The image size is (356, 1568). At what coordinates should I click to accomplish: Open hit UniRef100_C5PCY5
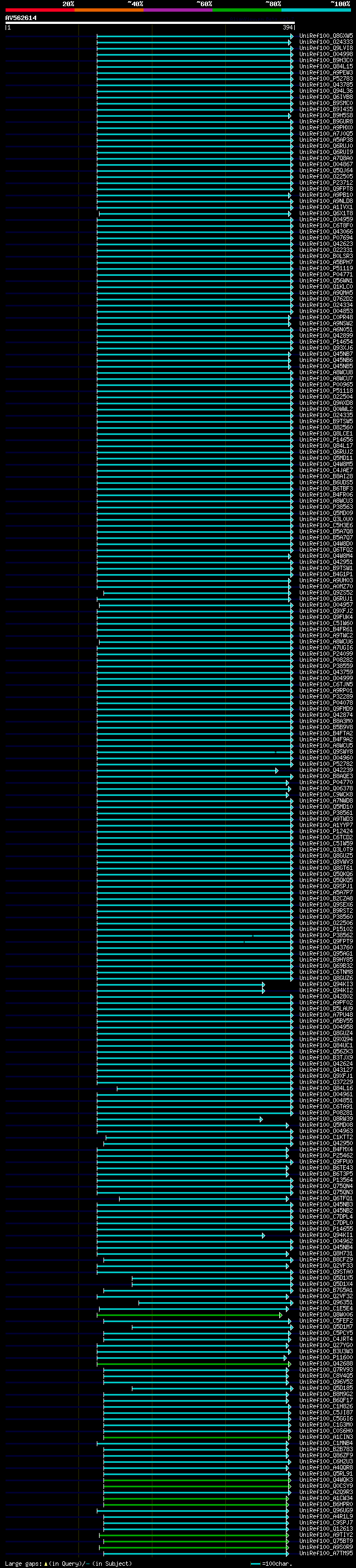point(325,1332)
